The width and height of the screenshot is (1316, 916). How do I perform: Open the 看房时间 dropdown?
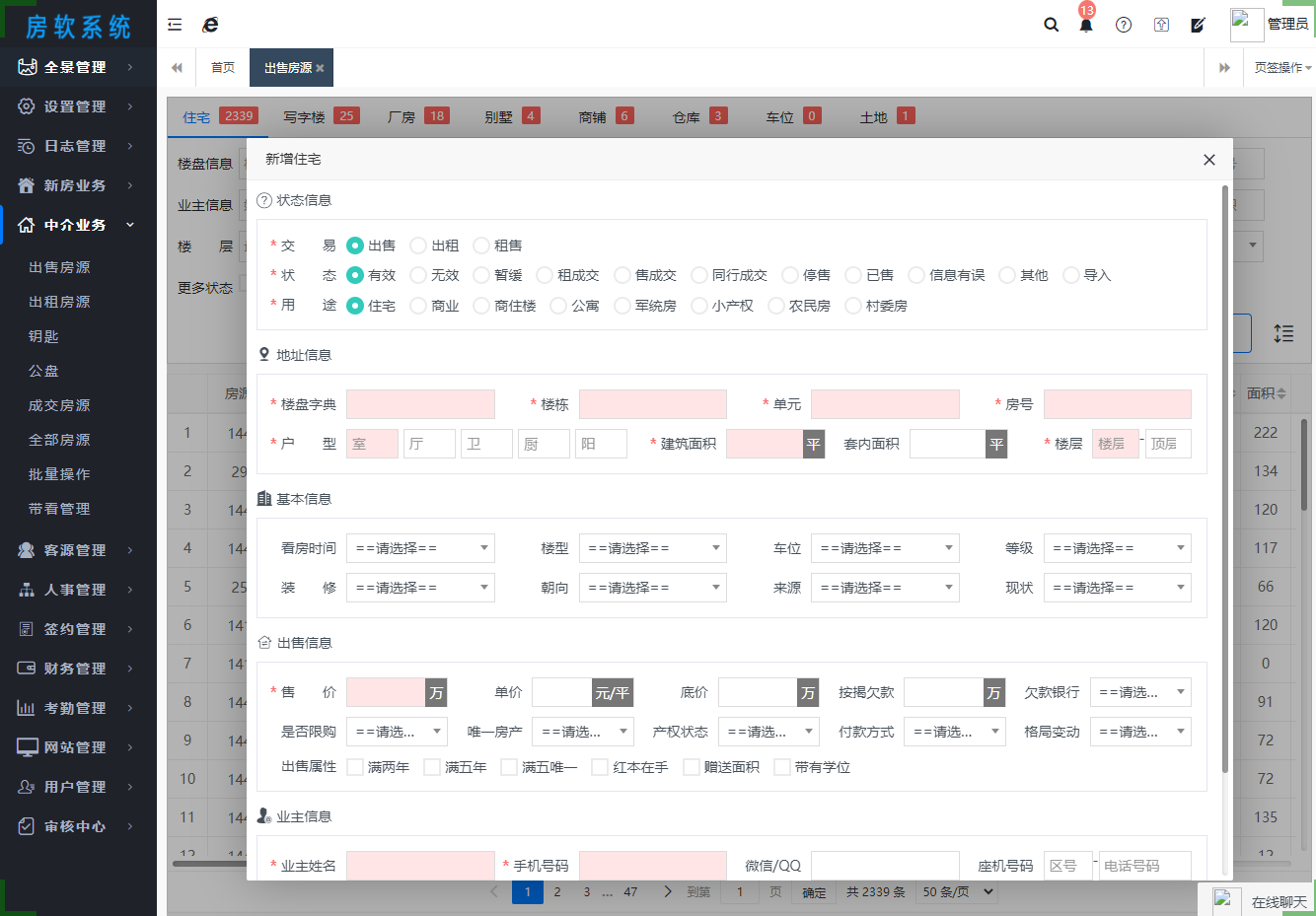coord(420,548)
